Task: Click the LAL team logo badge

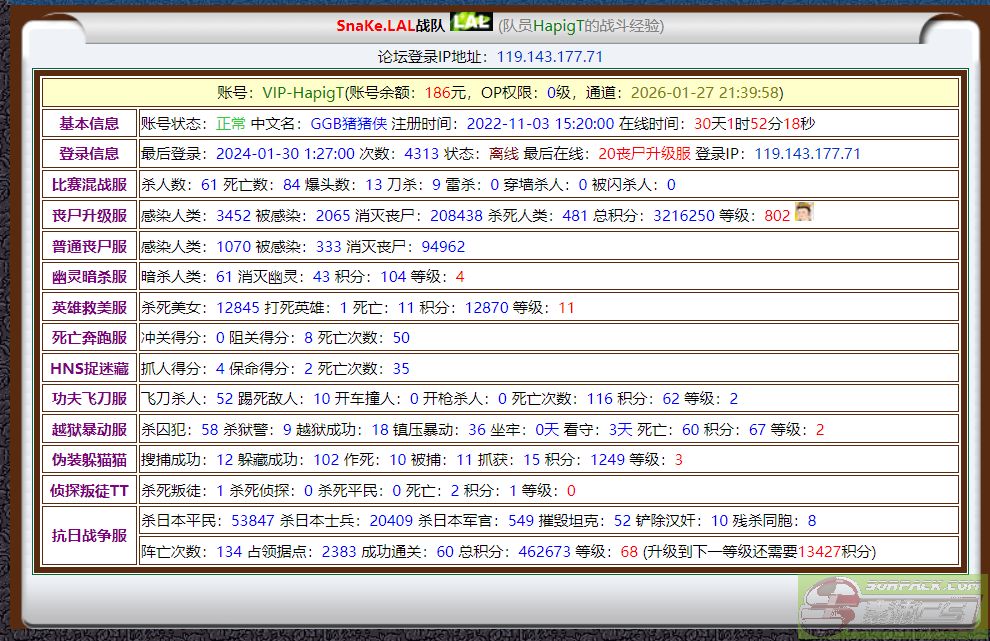Action: pos(471,23)
